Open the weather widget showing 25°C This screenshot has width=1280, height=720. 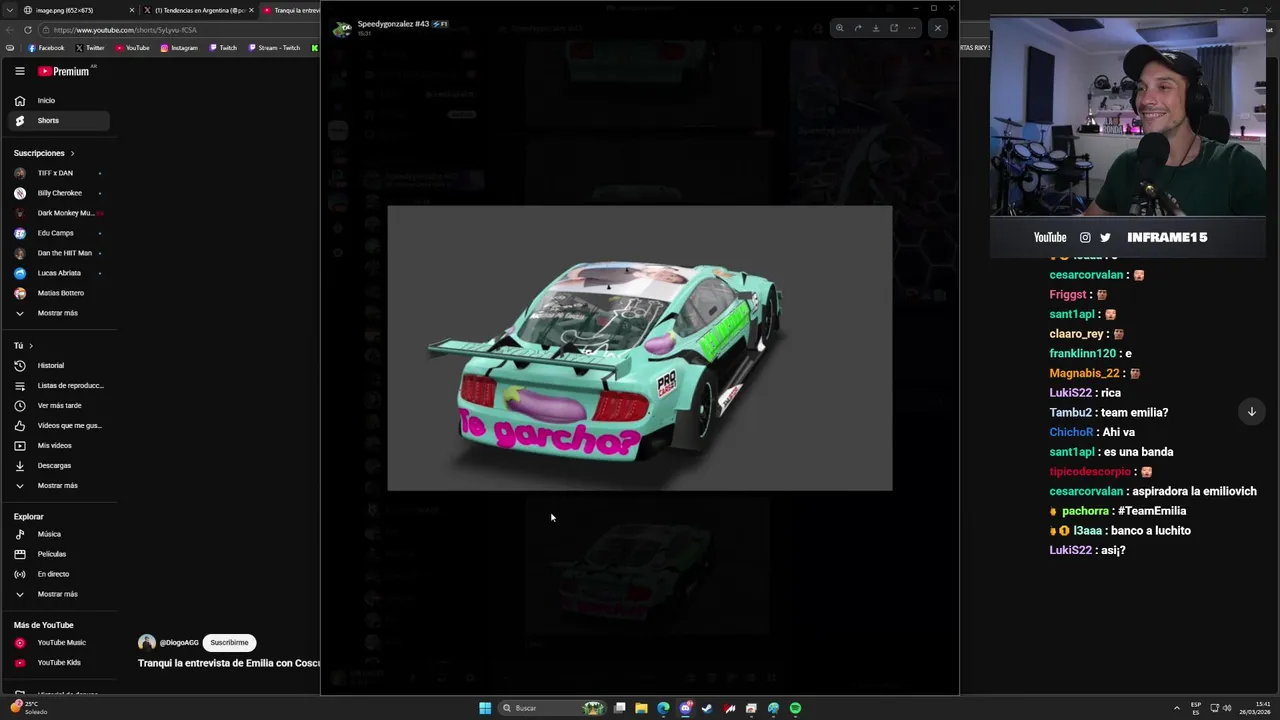pyautogui.click(x=29, y=707)
